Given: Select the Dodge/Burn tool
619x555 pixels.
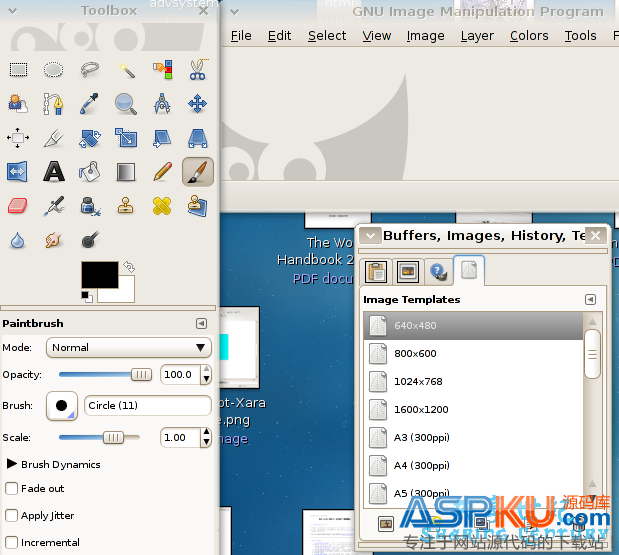Looking at the screenshot, I should coord(90,240).
